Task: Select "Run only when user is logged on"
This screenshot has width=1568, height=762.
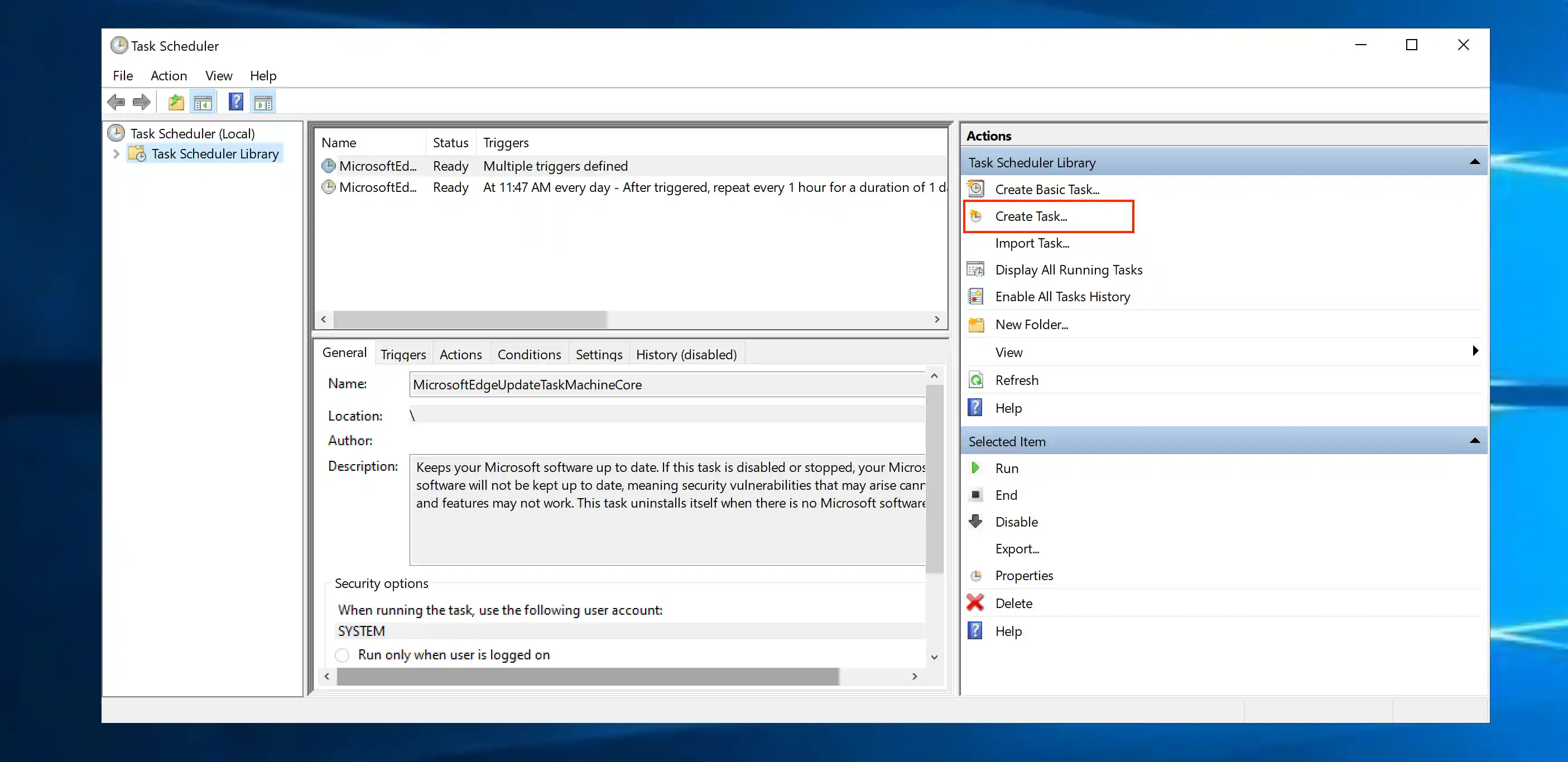Action: (x=342, y=655)
